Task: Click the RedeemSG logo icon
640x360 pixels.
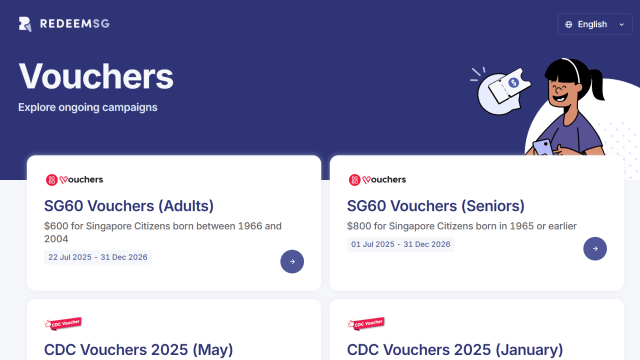Action: coord(25,24)
